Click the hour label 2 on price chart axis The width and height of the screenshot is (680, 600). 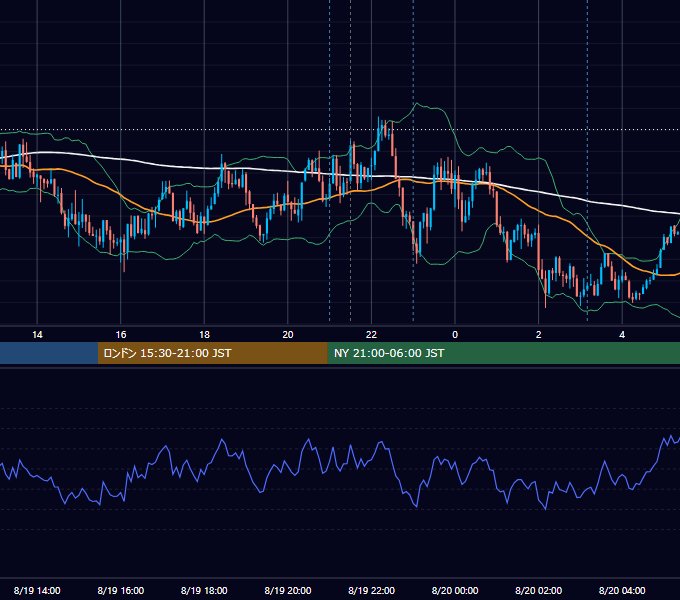(539, 334)
